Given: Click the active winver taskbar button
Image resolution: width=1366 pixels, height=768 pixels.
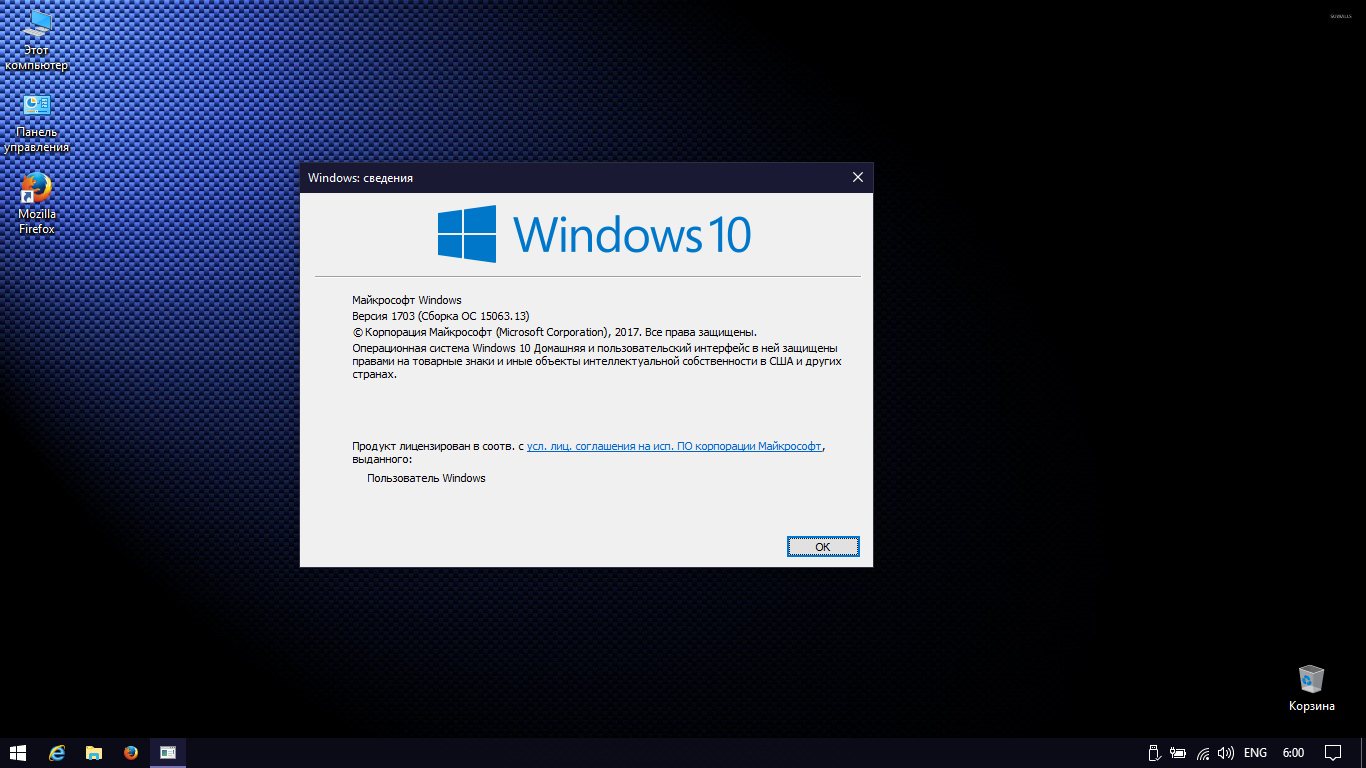Looking at the screenshot, I should point(168,752).
